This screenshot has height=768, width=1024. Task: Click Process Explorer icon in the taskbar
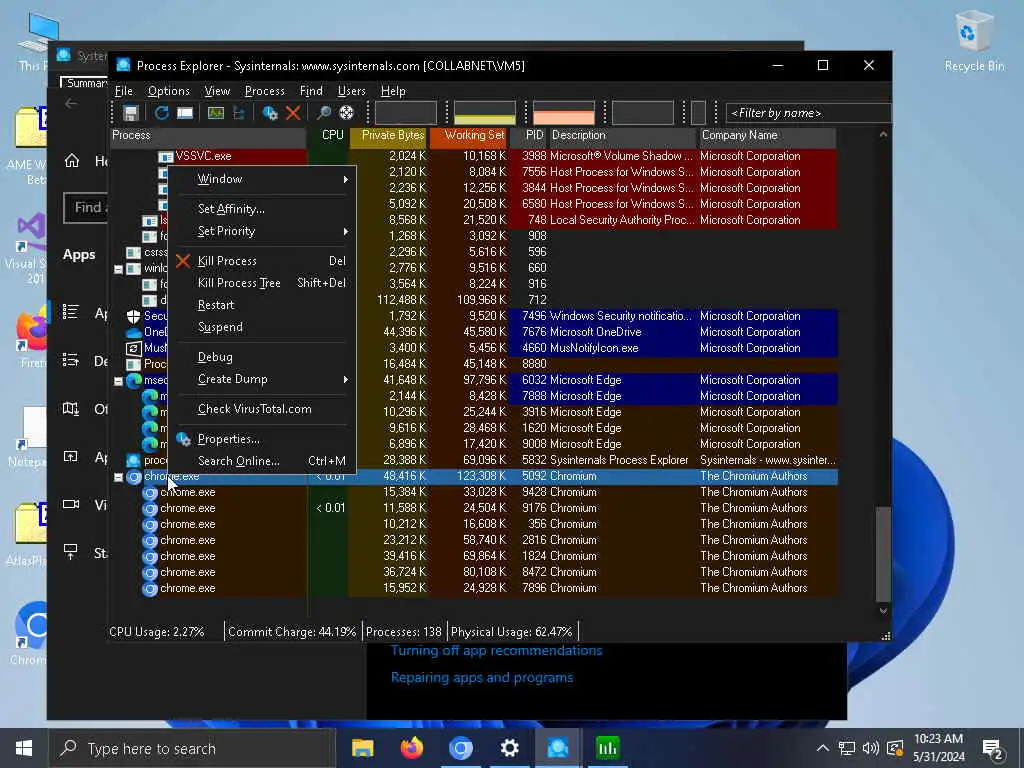[558, 748]
